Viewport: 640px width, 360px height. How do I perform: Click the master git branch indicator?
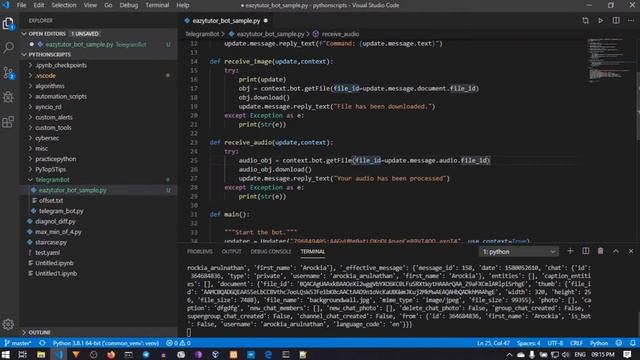point(18,343)
